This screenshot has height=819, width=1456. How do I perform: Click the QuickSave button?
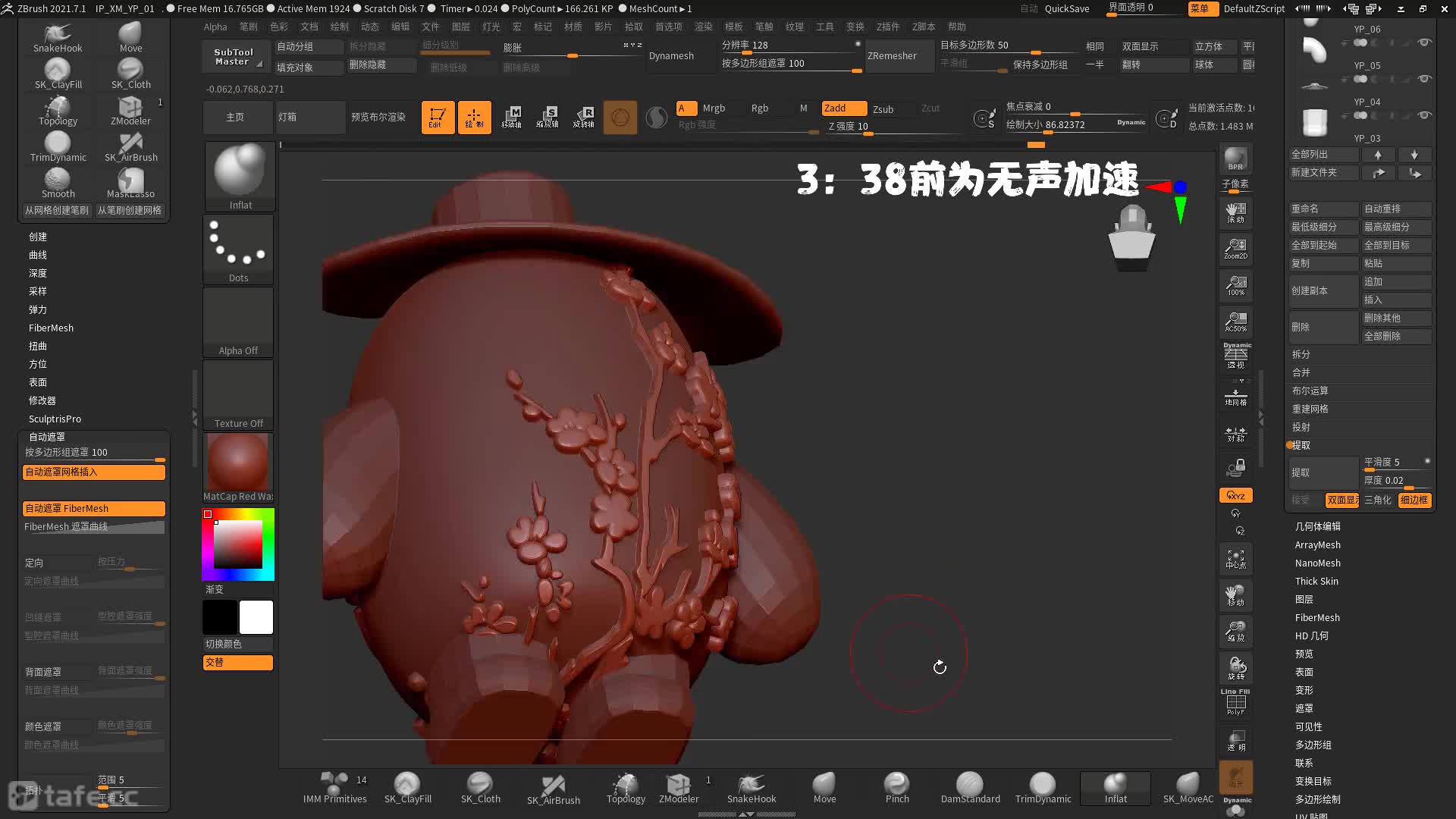click(1066, 8)
